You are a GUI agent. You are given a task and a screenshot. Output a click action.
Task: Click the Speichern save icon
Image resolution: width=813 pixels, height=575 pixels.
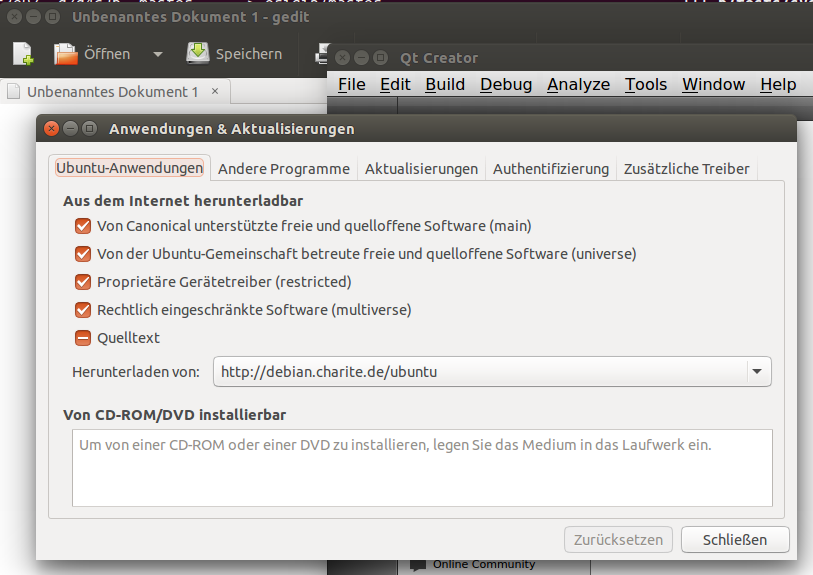pyautogui.click(x=198, y=54)
